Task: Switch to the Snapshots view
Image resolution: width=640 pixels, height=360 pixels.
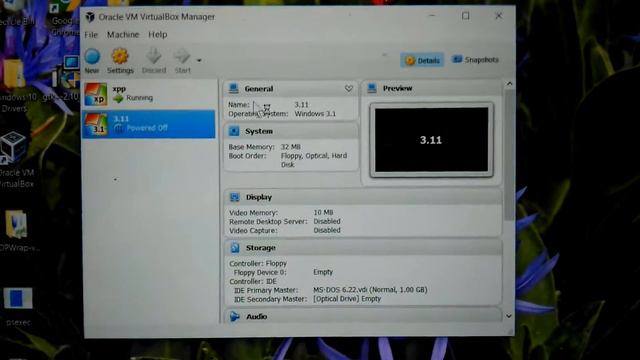Action: (476, 60)
